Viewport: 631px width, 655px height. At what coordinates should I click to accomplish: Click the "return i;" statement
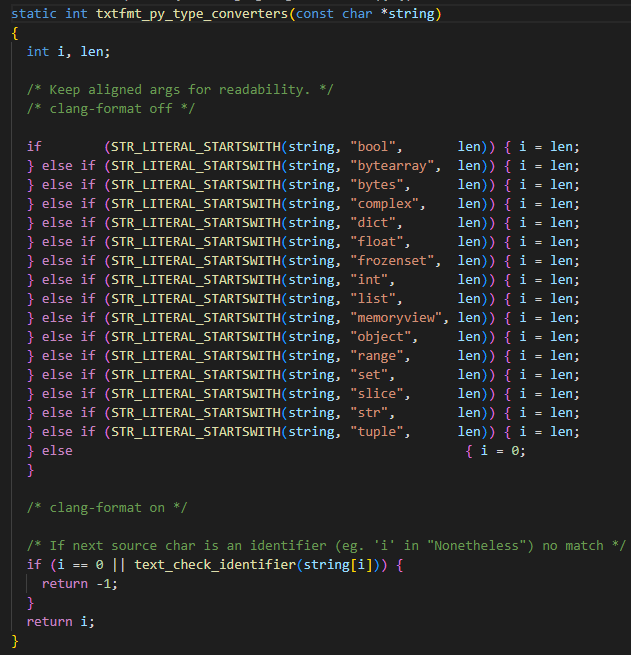point(61,622)
